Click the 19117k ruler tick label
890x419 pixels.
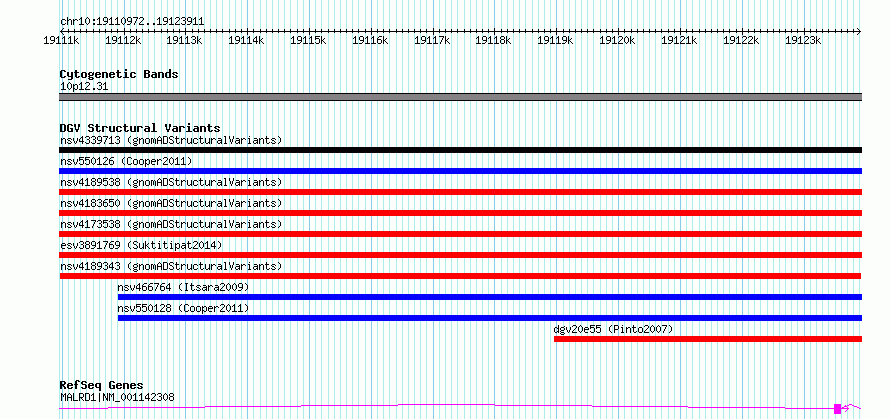tap(432, 40)
